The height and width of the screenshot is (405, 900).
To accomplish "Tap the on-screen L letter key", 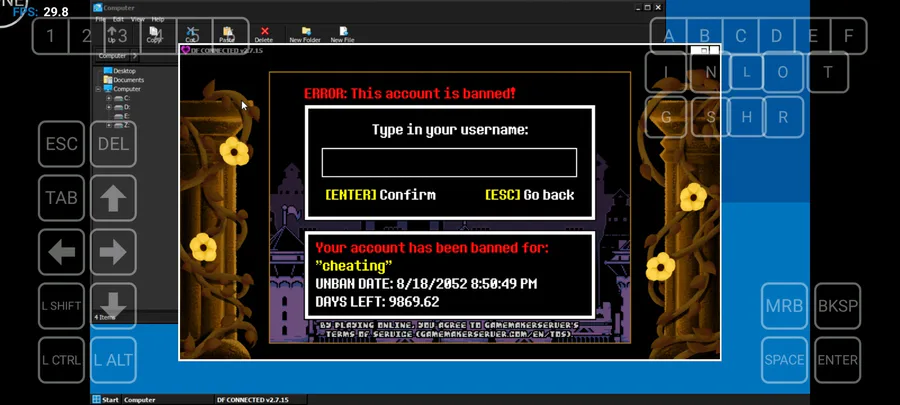I will [746, 72].
